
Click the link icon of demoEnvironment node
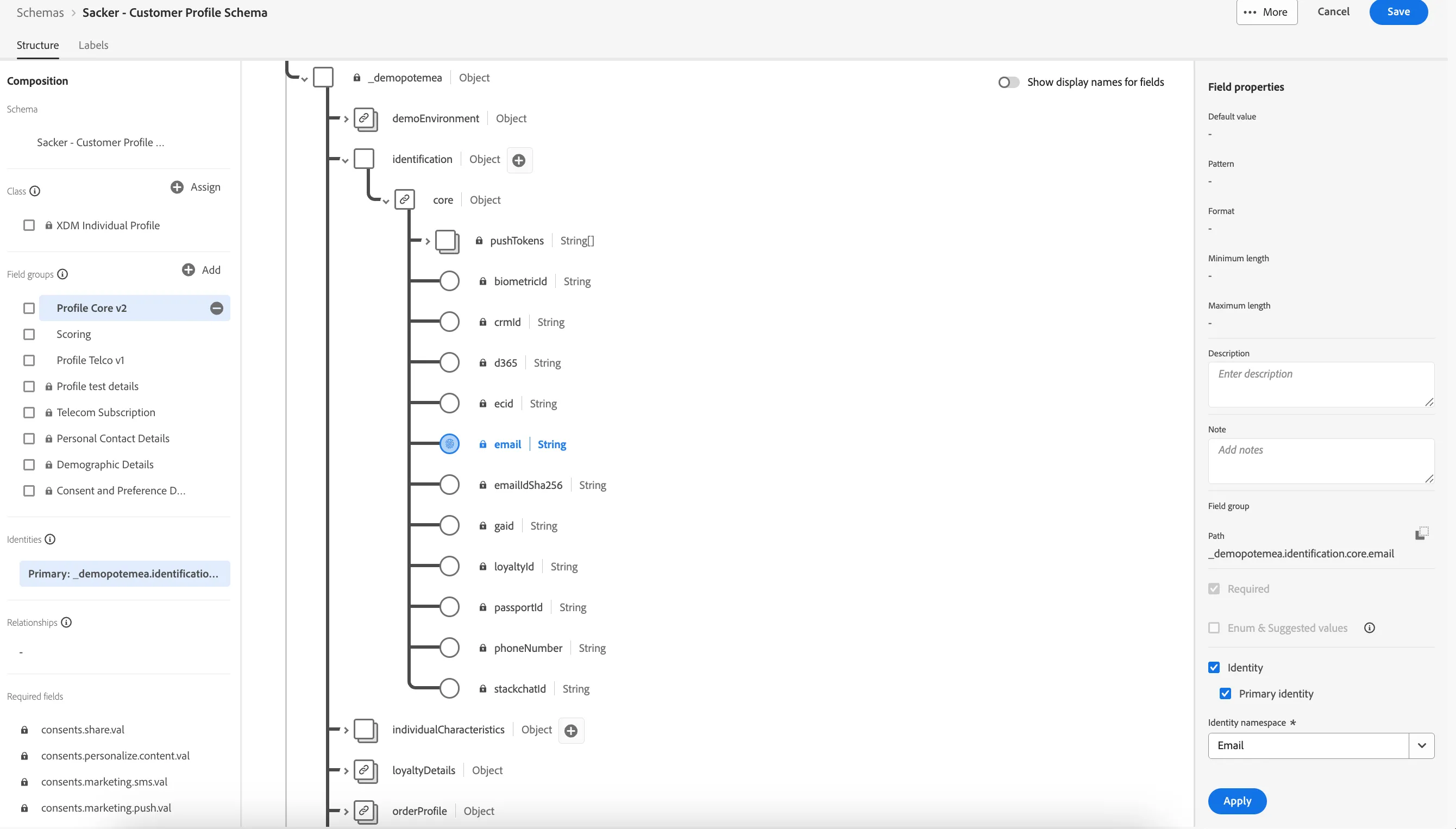pos(365,118)
